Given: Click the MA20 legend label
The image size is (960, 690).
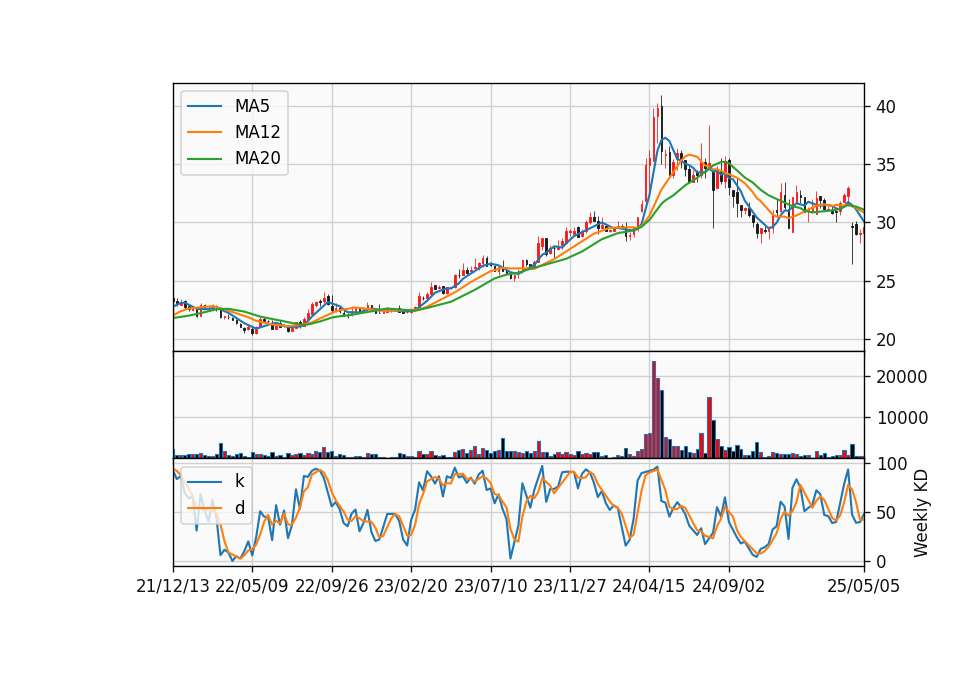Looking at the screenshot, I should click(257, 158).
